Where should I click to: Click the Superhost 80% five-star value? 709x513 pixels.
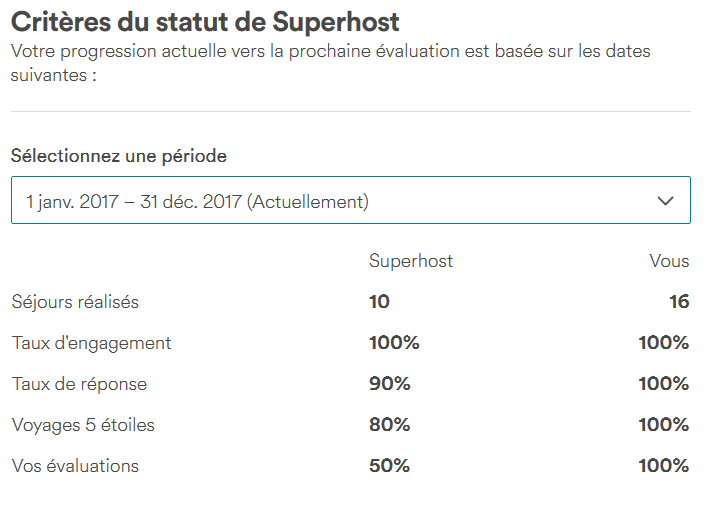(389, 425)
